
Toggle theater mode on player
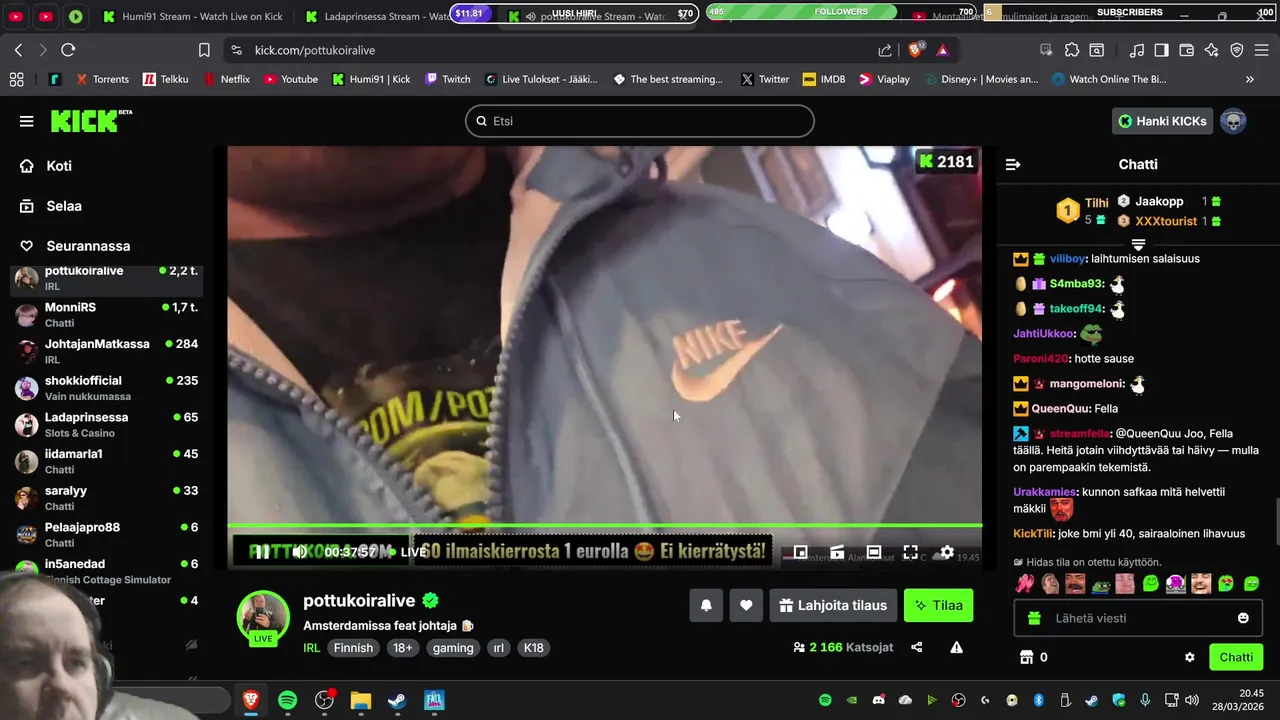[873, 552]
